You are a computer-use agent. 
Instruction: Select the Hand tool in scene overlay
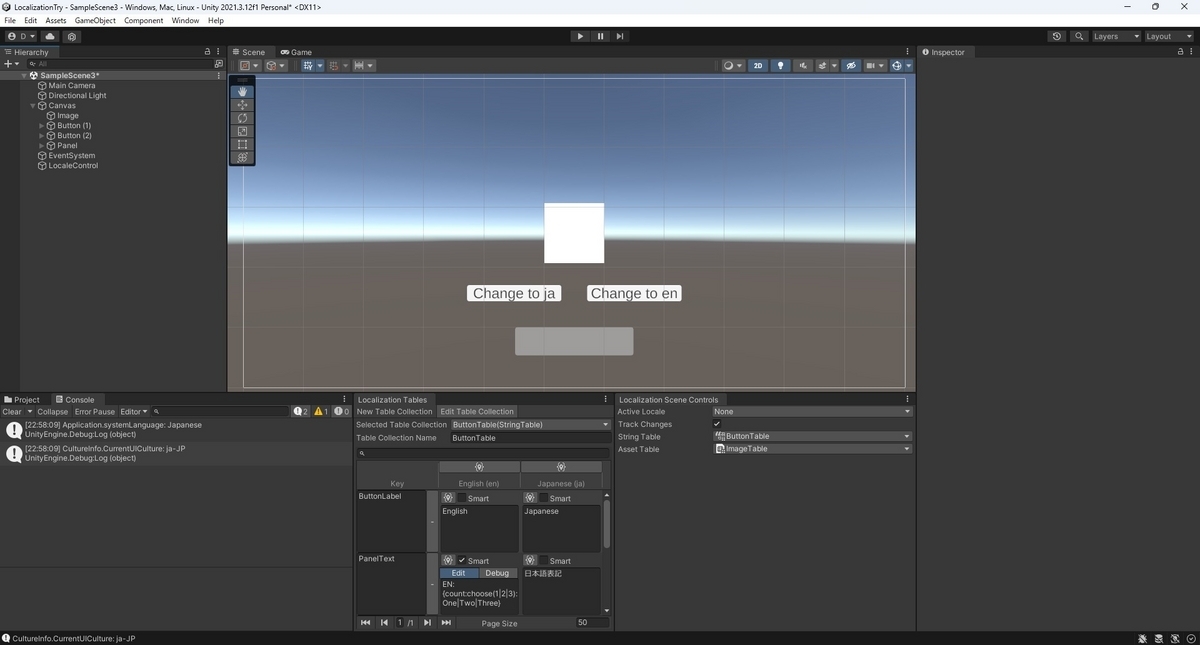click(x=242, y=92)
